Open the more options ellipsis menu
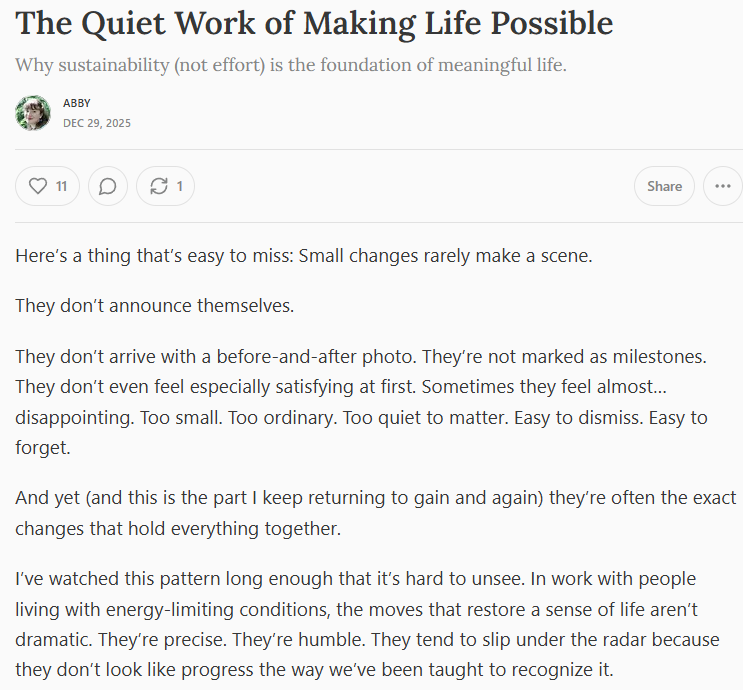Screen dimensions: 743x690 coord(723,186)
